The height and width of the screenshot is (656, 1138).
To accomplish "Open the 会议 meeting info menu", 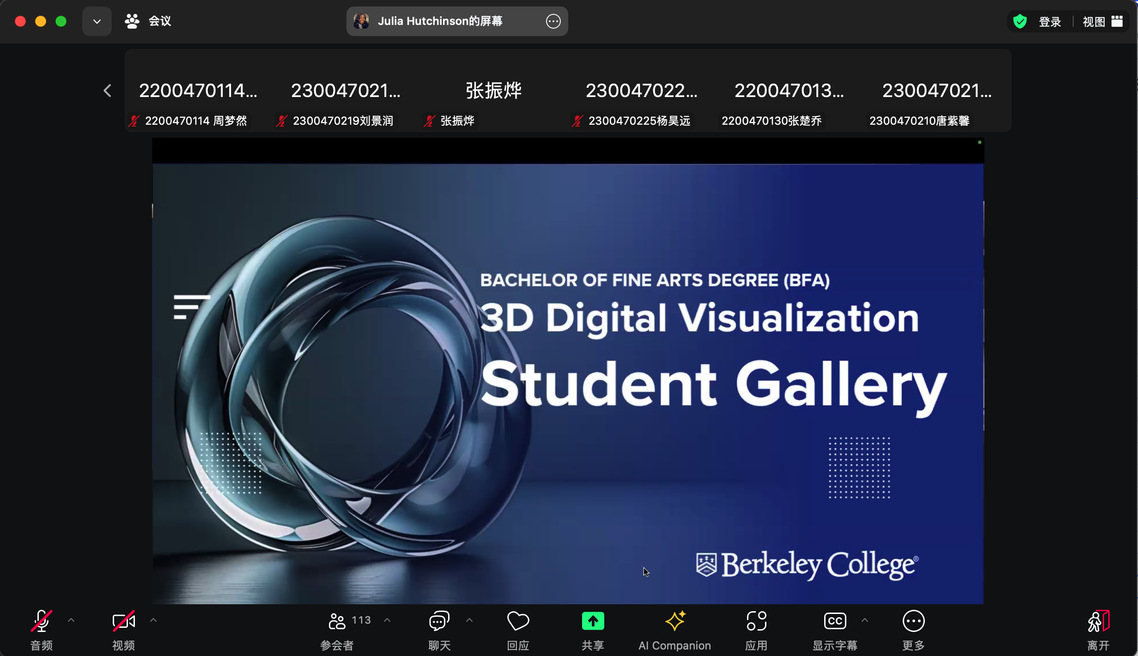I will [x=148, y=21].
